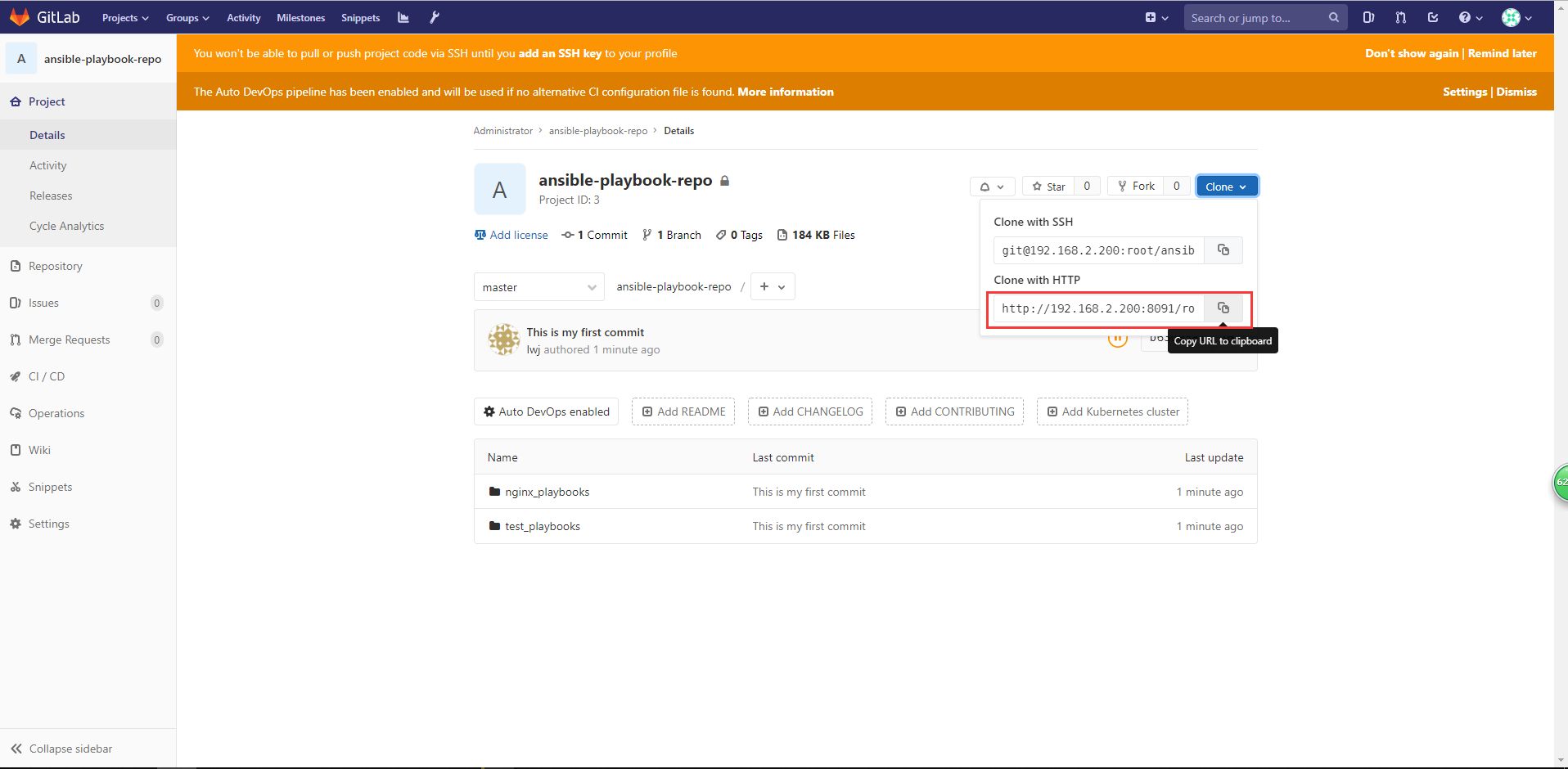Dismiss the Auto DevOps banner
The width and height of the screenshot is (1568, 769).
tap(1516, 92)
